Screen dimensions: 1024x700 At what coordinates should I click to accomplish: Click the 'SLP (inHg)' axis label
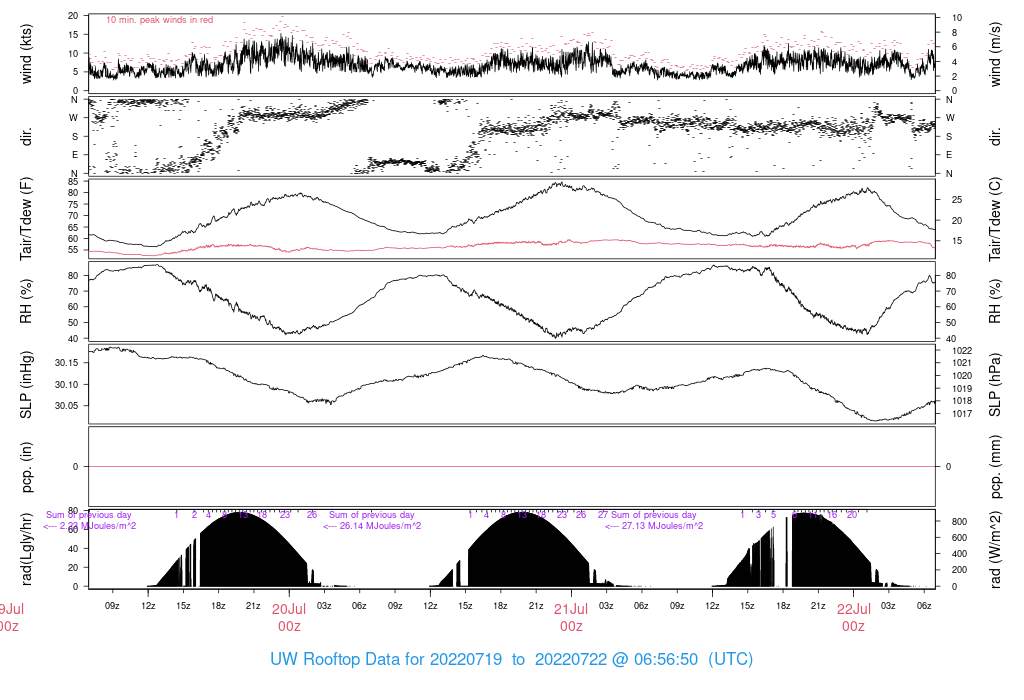click(x=26, y=385)
